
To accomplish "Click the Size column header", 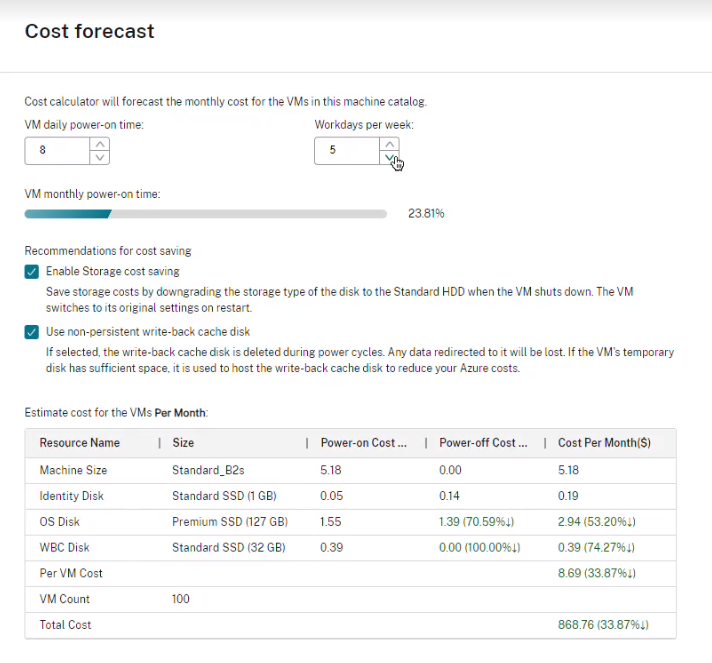I will pos(183,443).
